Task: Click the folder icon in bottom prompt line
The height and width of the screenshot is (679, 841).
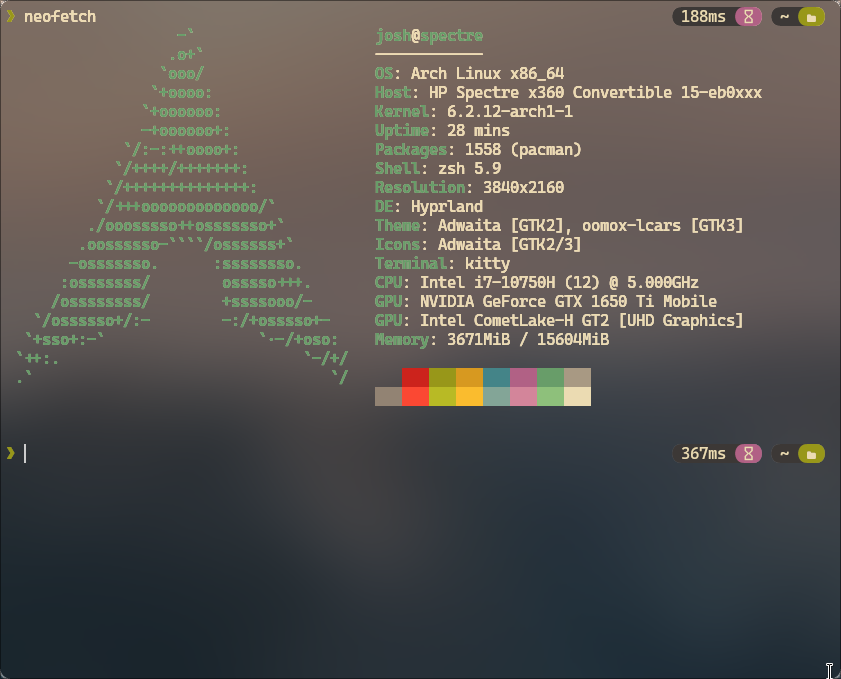Action: point(811,454)
